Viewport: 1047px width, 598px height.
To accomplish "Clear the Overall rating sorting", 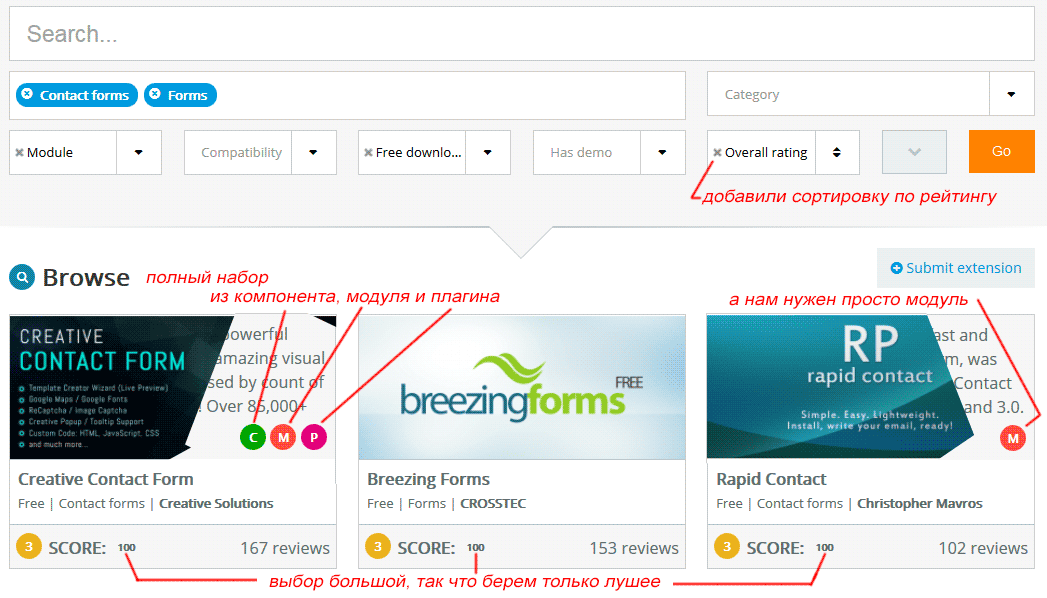I will click(x=717, y=153).
